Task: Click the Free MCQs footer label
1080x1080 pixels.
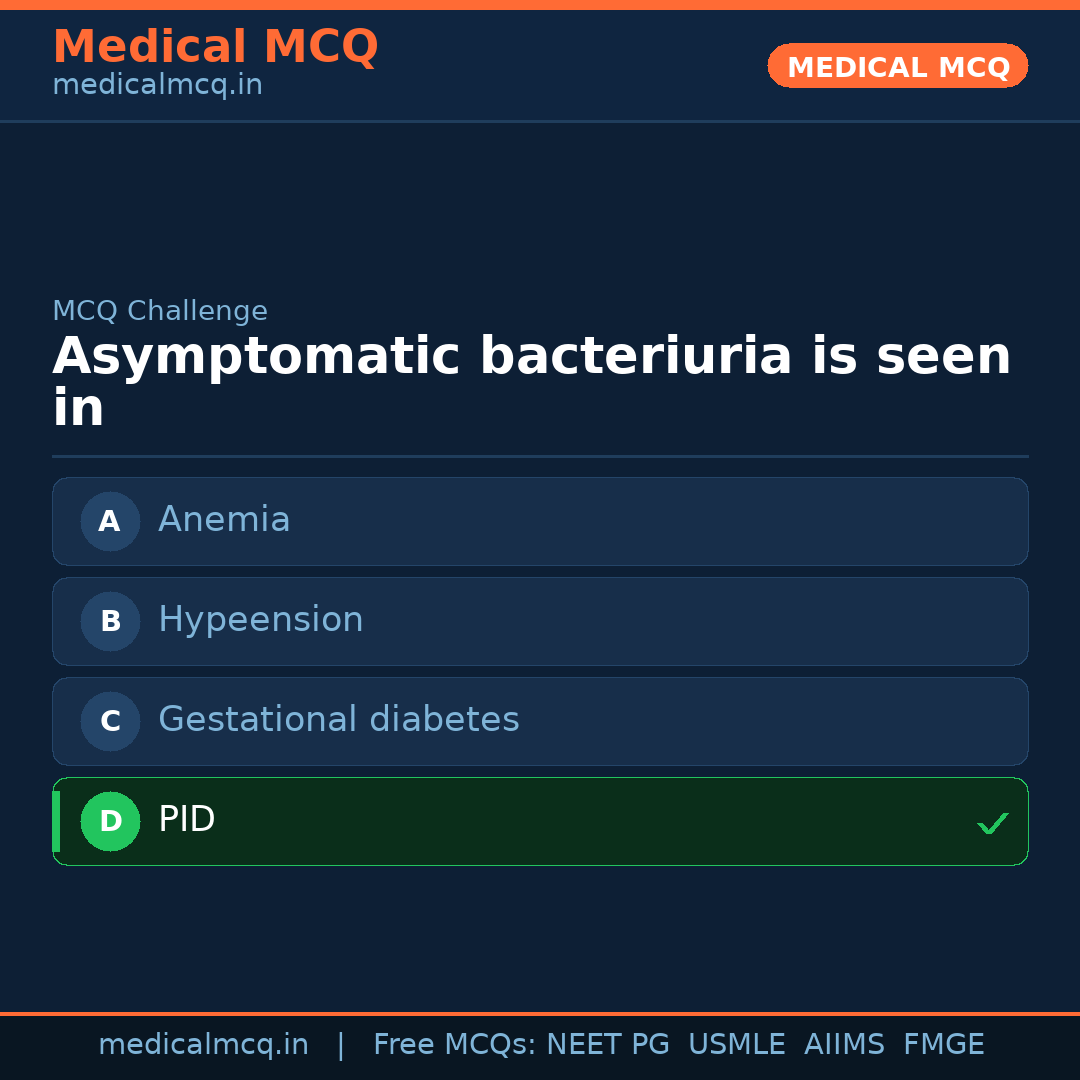Action: pyautogui.click(x=454, y=1045)
